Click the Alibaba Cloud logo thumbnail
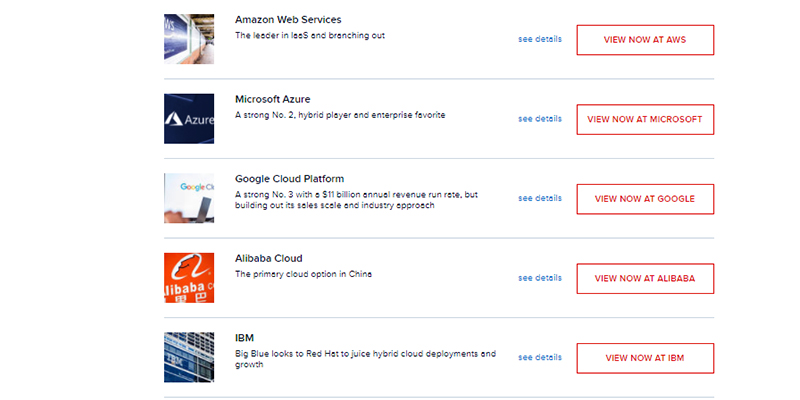The width and height of the screenshot is (800, 400). tap(189, 278)
